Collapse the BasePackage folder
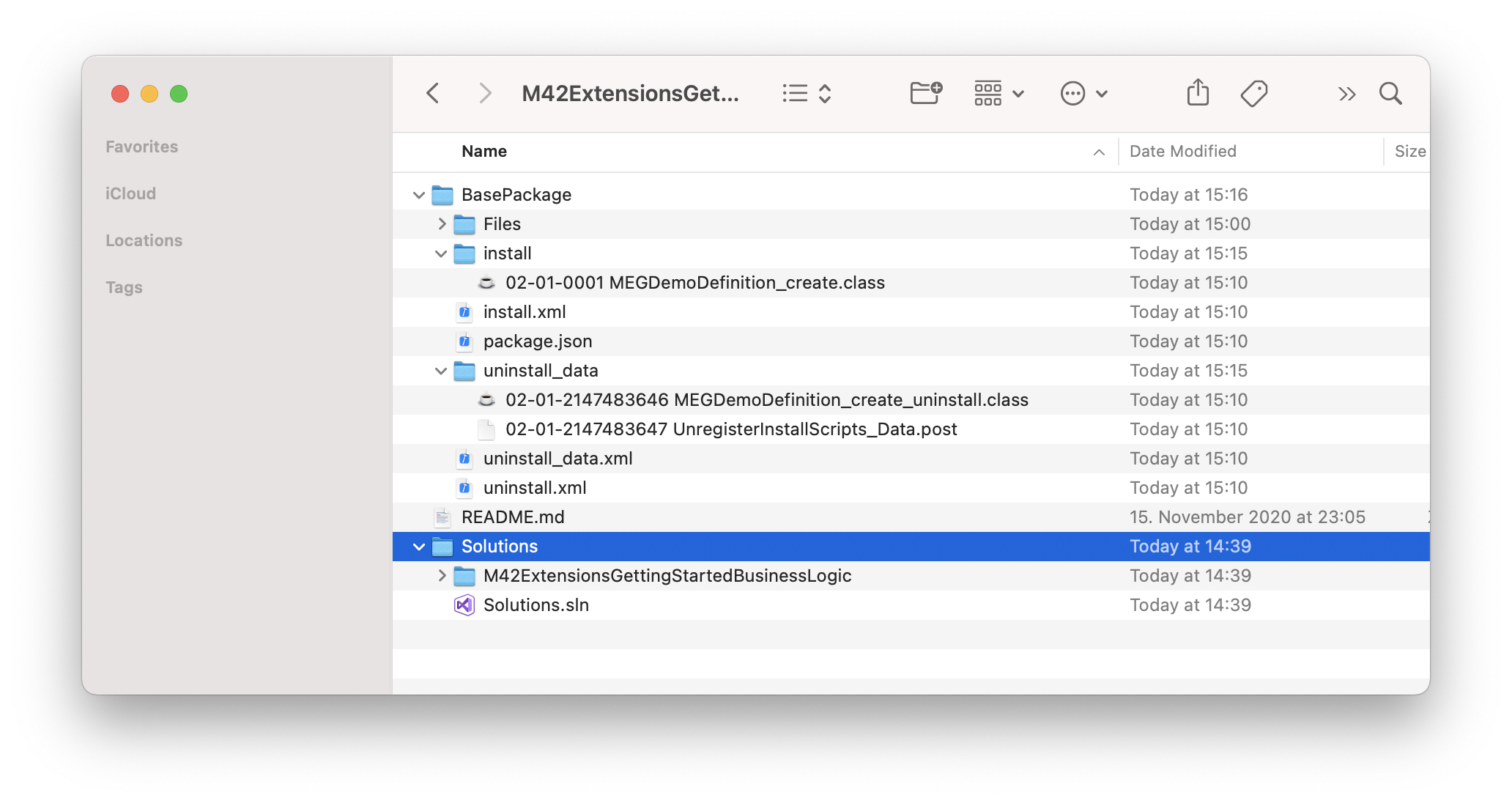 [x=418, y=195]
